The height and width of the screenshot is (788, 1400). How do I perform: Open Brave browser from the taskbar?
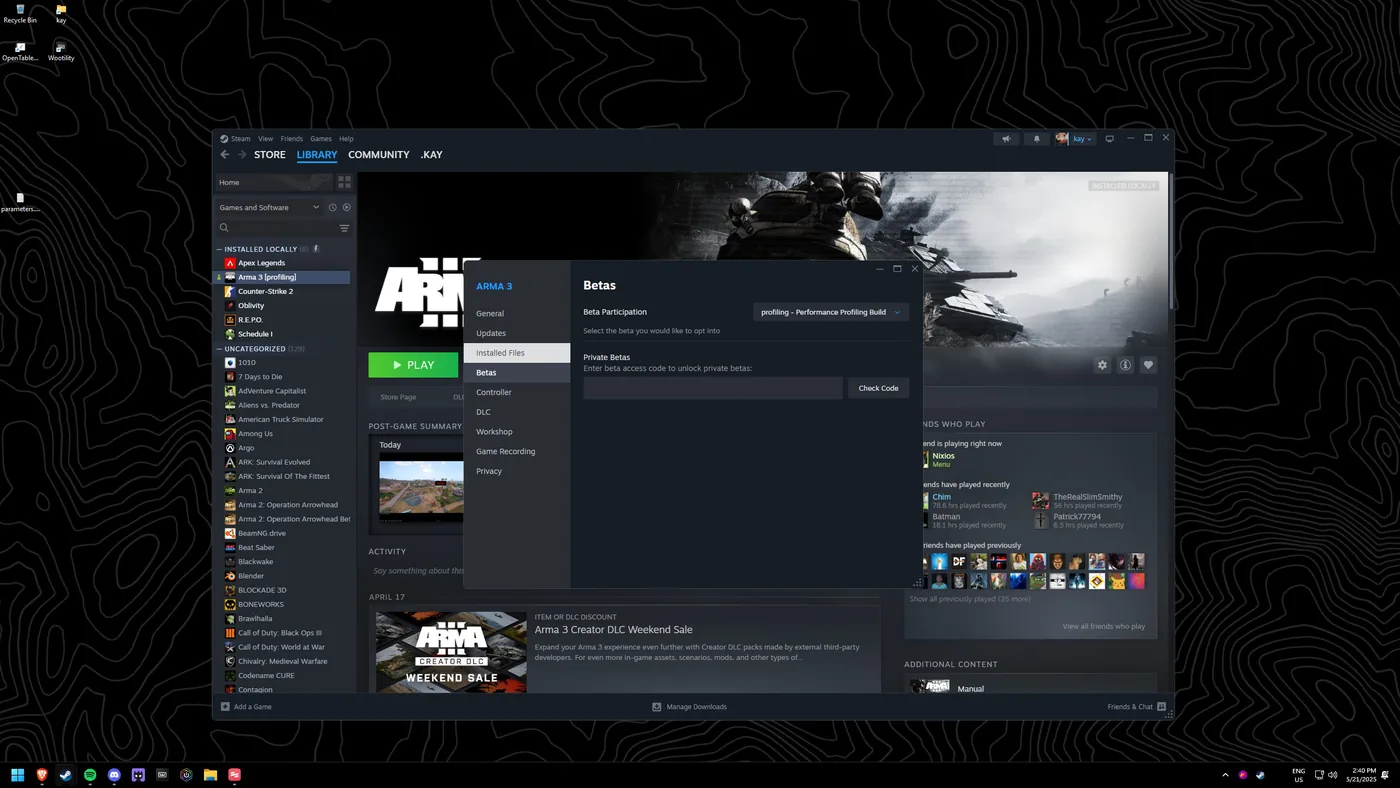42,774
